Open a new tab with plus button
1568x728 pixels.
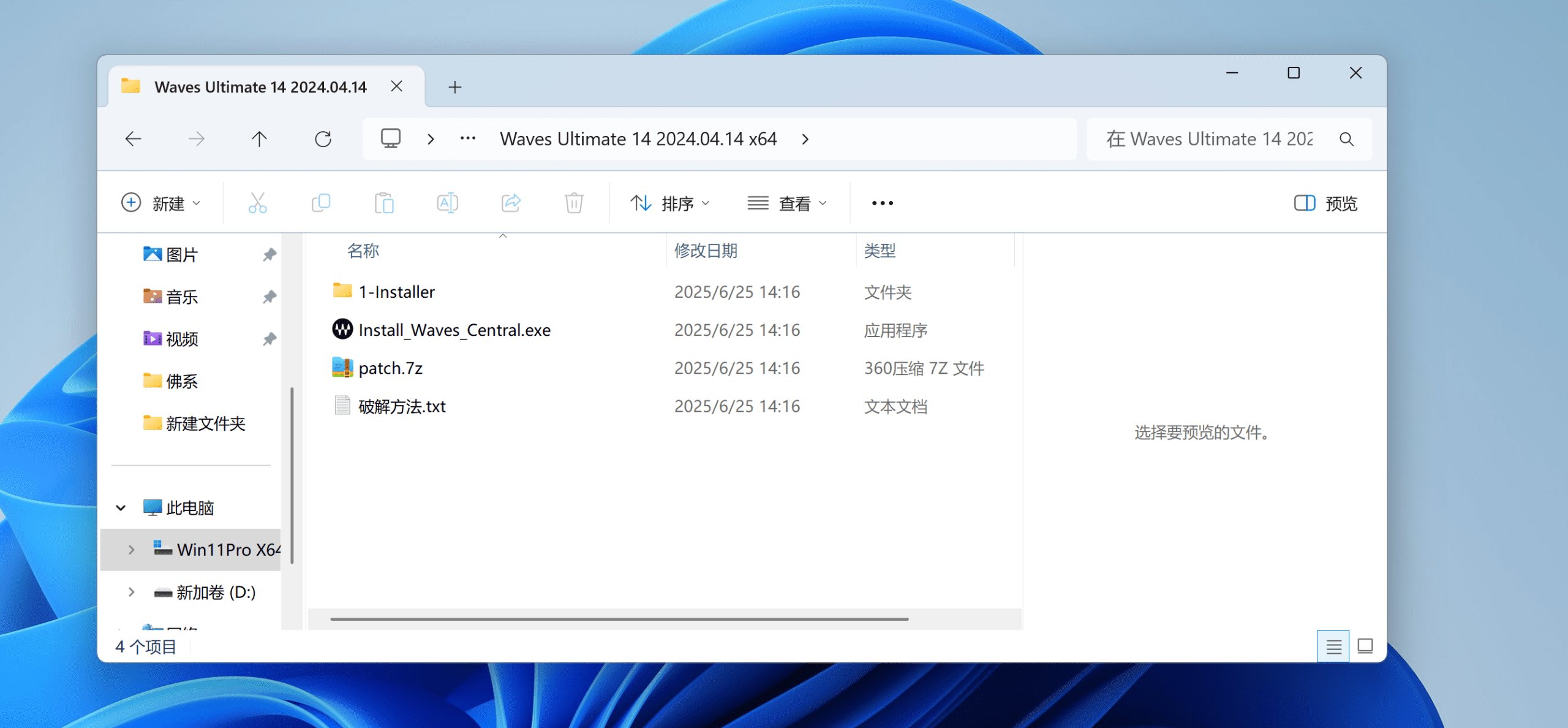coord(454,87)
